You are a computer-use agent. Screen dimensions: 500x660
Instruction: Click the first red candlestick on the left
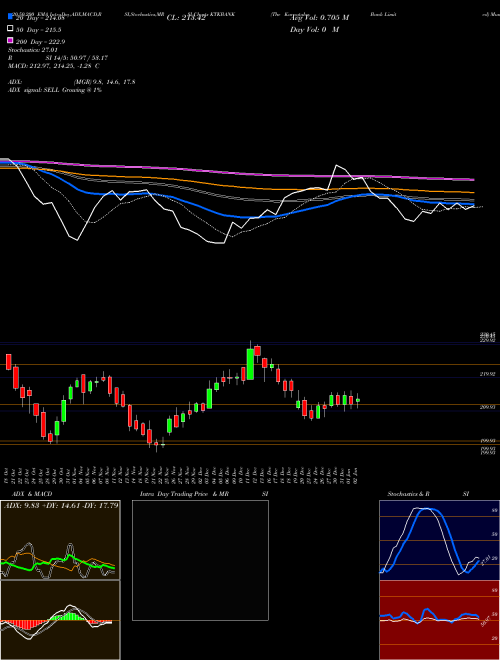click(8, 362)
